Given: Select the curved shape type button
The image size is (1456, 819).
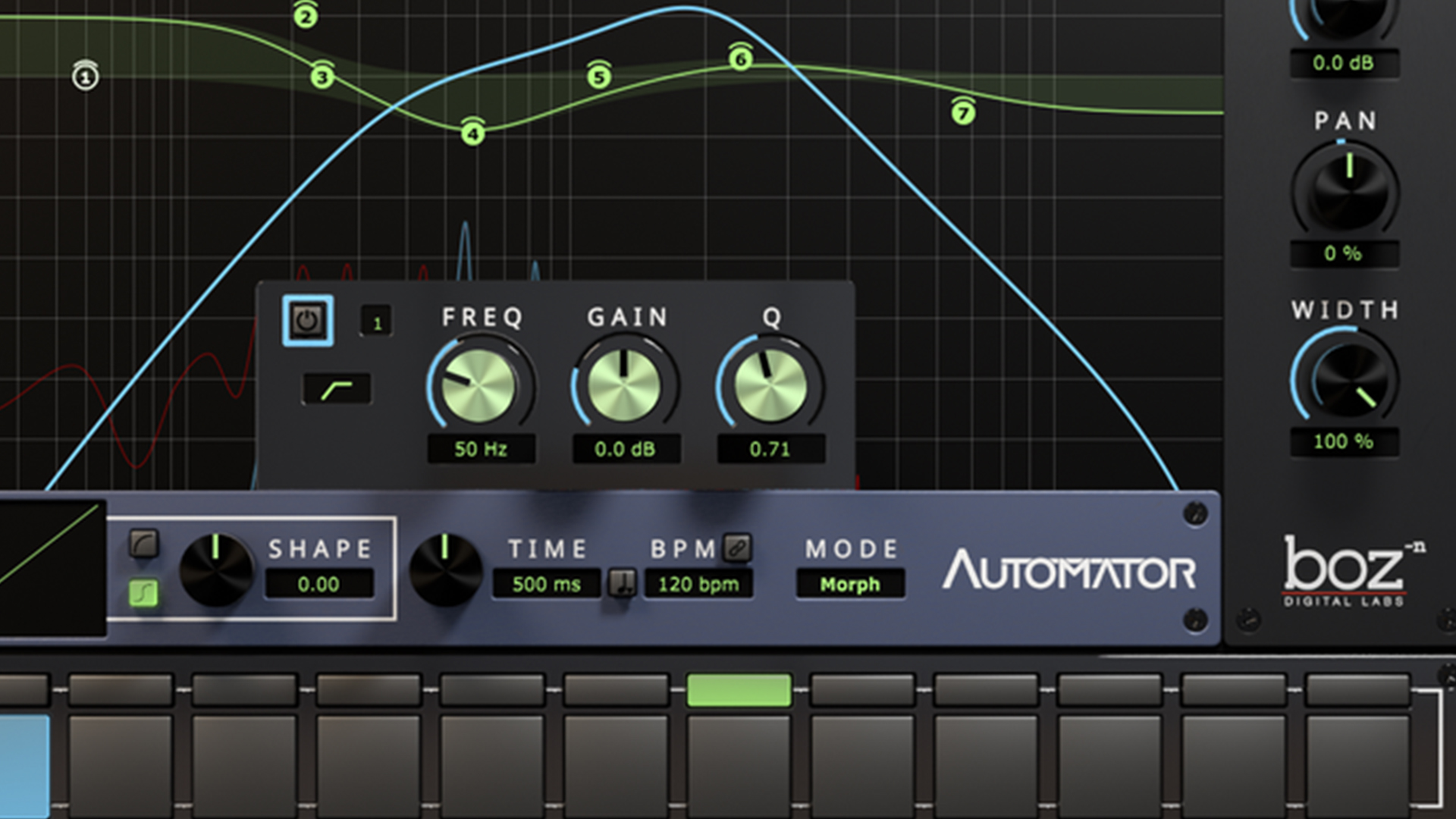Looking at the screenshot, I should pyautogui.click(x=143, y=543).
